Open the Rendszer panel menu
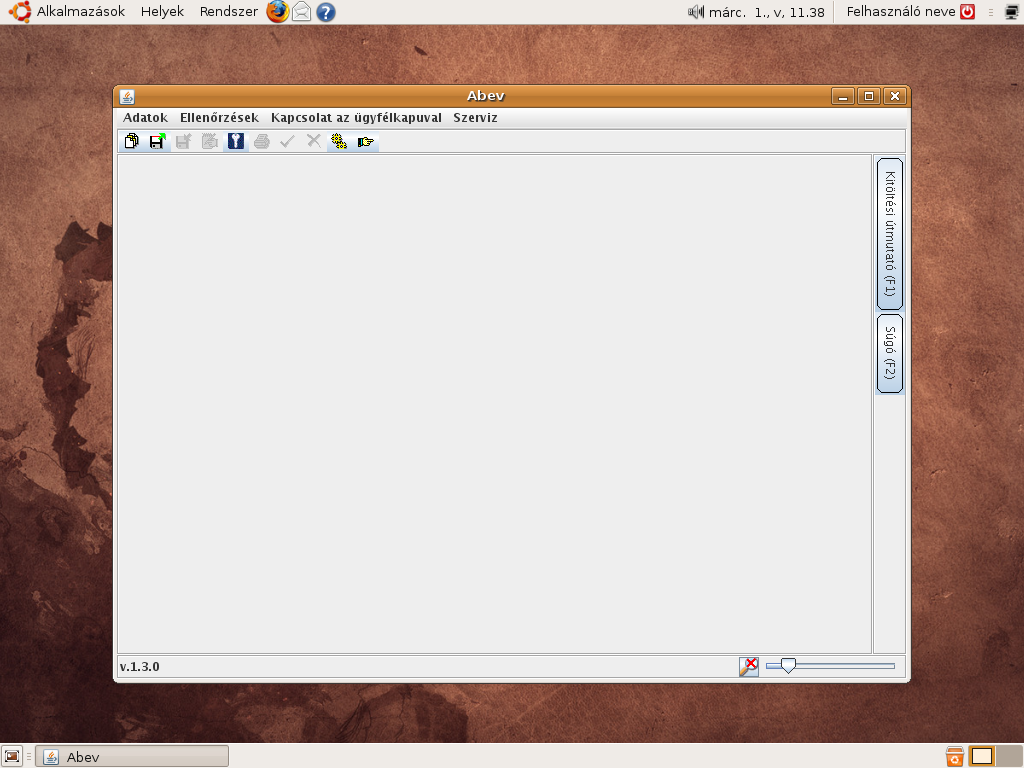This screenshot has height=768, width=1024. click(229, 12)
